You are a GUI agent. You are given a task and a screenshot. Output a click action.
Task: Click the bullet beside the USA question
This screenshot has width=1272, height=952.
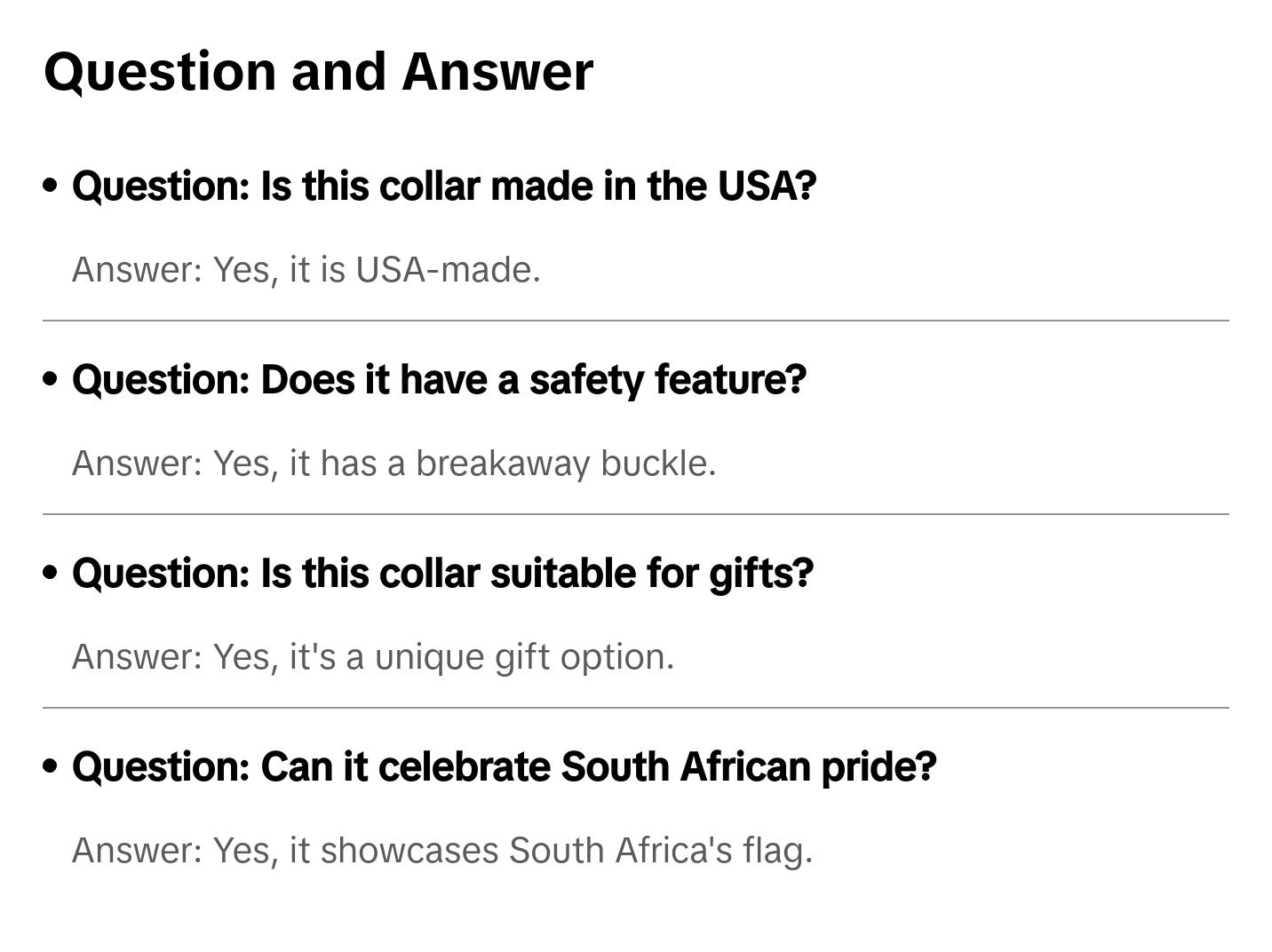click(51, 186)
